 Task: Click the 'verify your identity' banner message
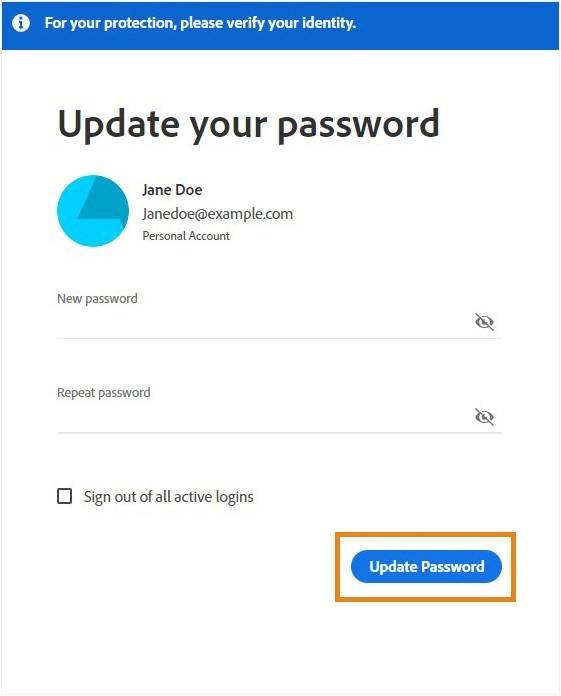point(200,23)
